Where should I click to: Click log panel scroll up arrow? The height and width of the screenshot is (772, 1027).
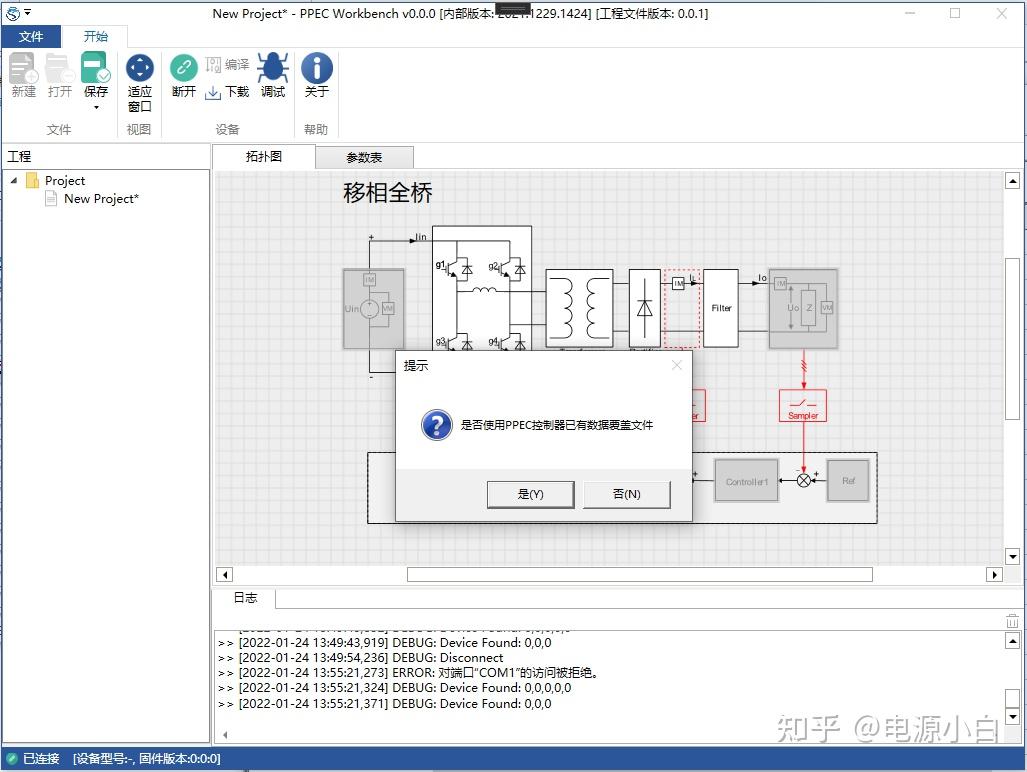tap(1012, 641)
